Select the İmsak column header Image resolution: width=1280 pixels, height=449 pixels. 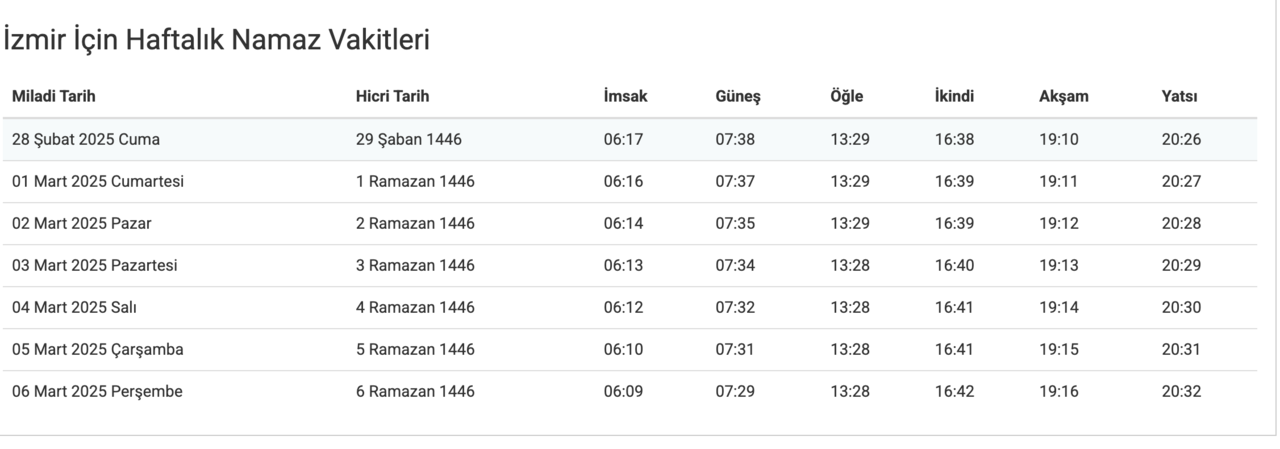coord(625,97)
